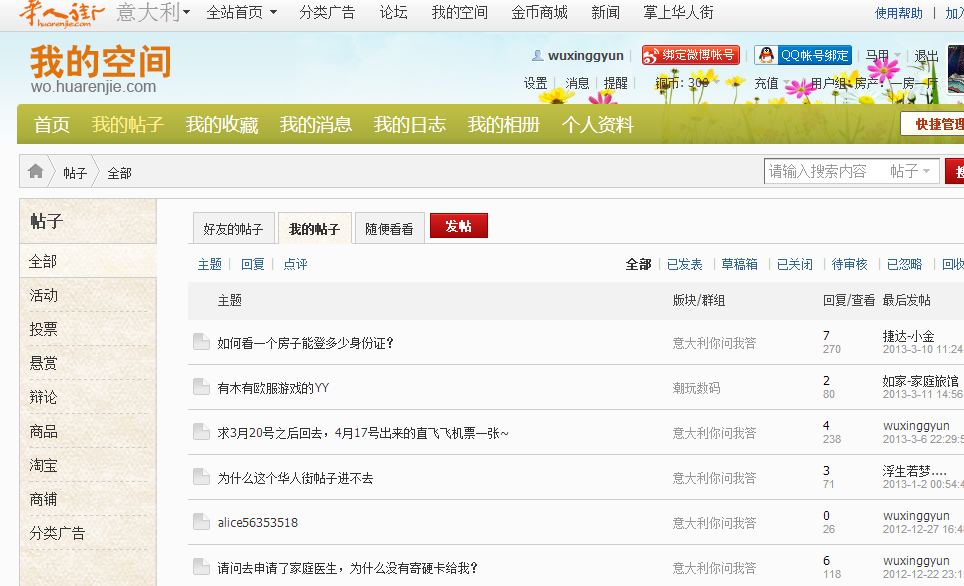Switch to the 随便看看 tab
Image resolution: width=964 pixels, height=586 pixels.
point(389,229)
